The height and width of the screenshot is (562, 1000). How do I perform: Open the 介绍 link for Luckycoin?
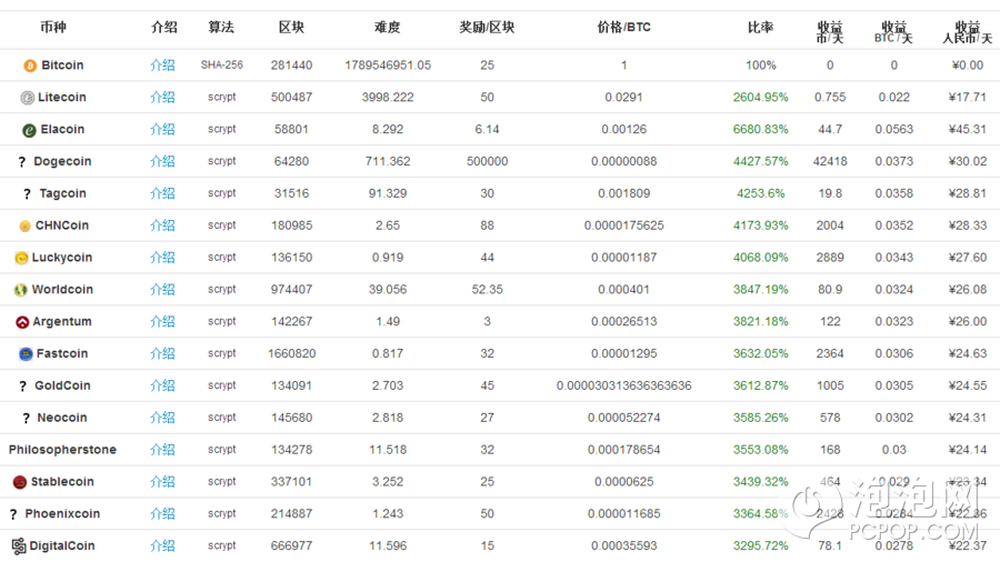coord(162,257)
